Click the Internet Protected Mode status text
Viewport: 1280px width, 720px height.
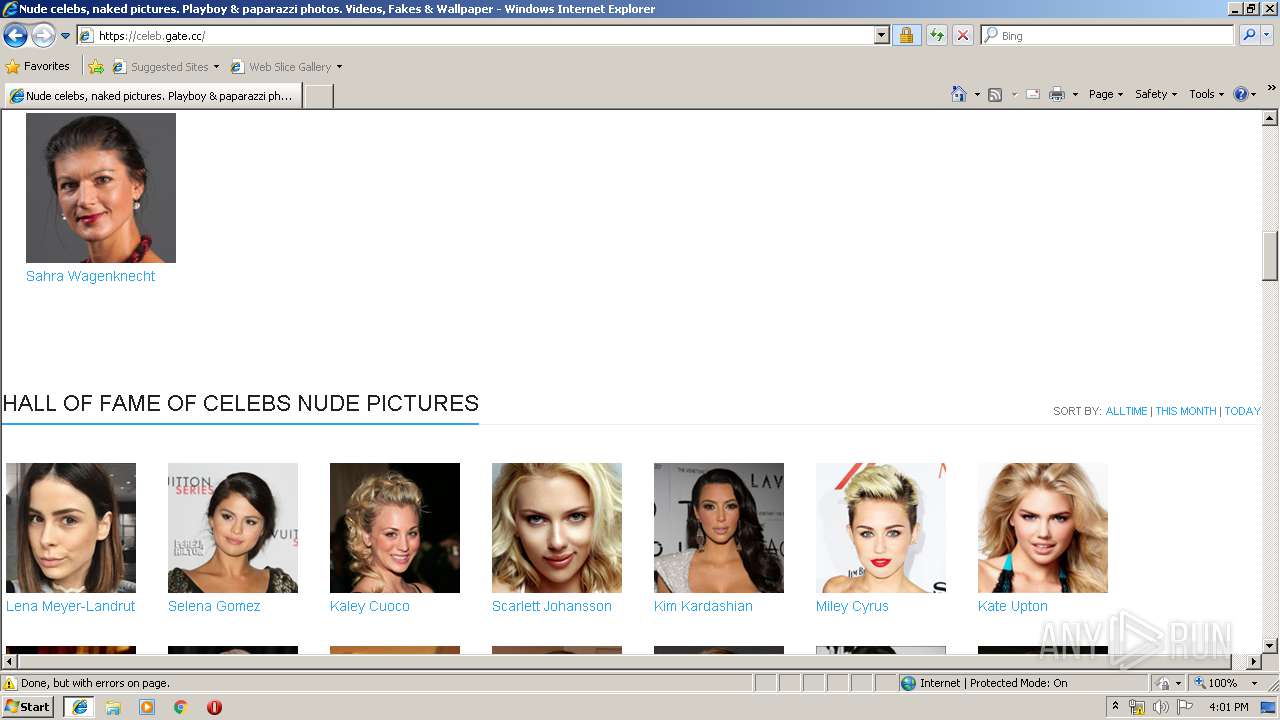point(993,683)
